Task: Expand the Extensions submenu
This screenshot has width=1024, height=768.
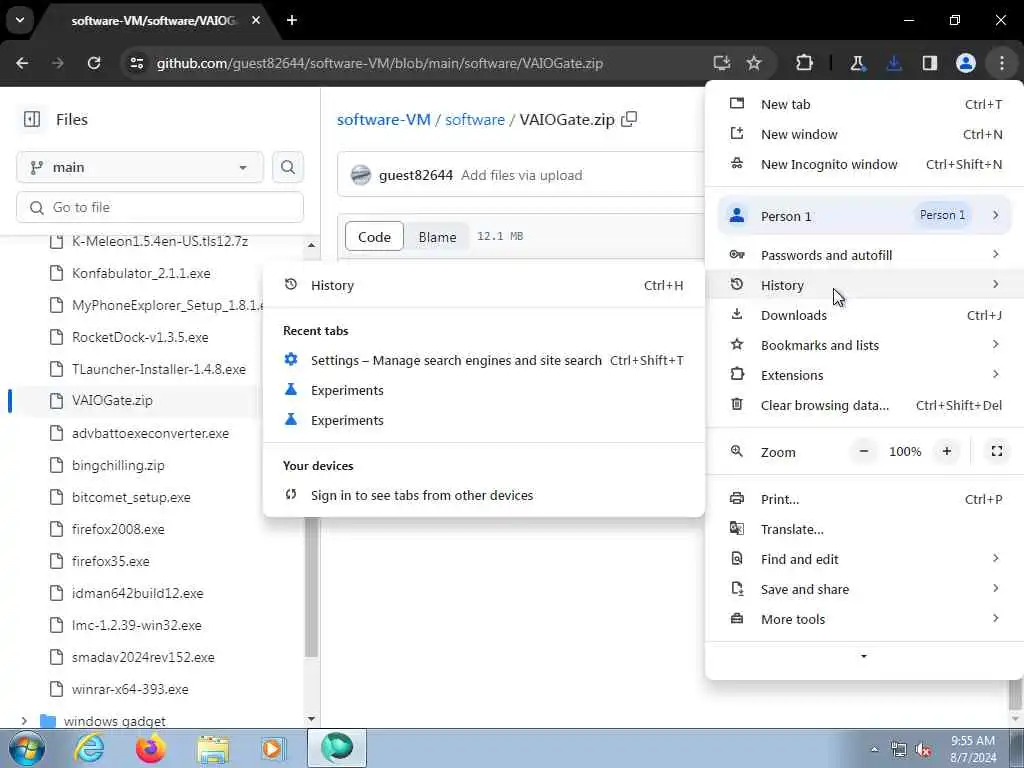Action: click(x=864, y=375)
